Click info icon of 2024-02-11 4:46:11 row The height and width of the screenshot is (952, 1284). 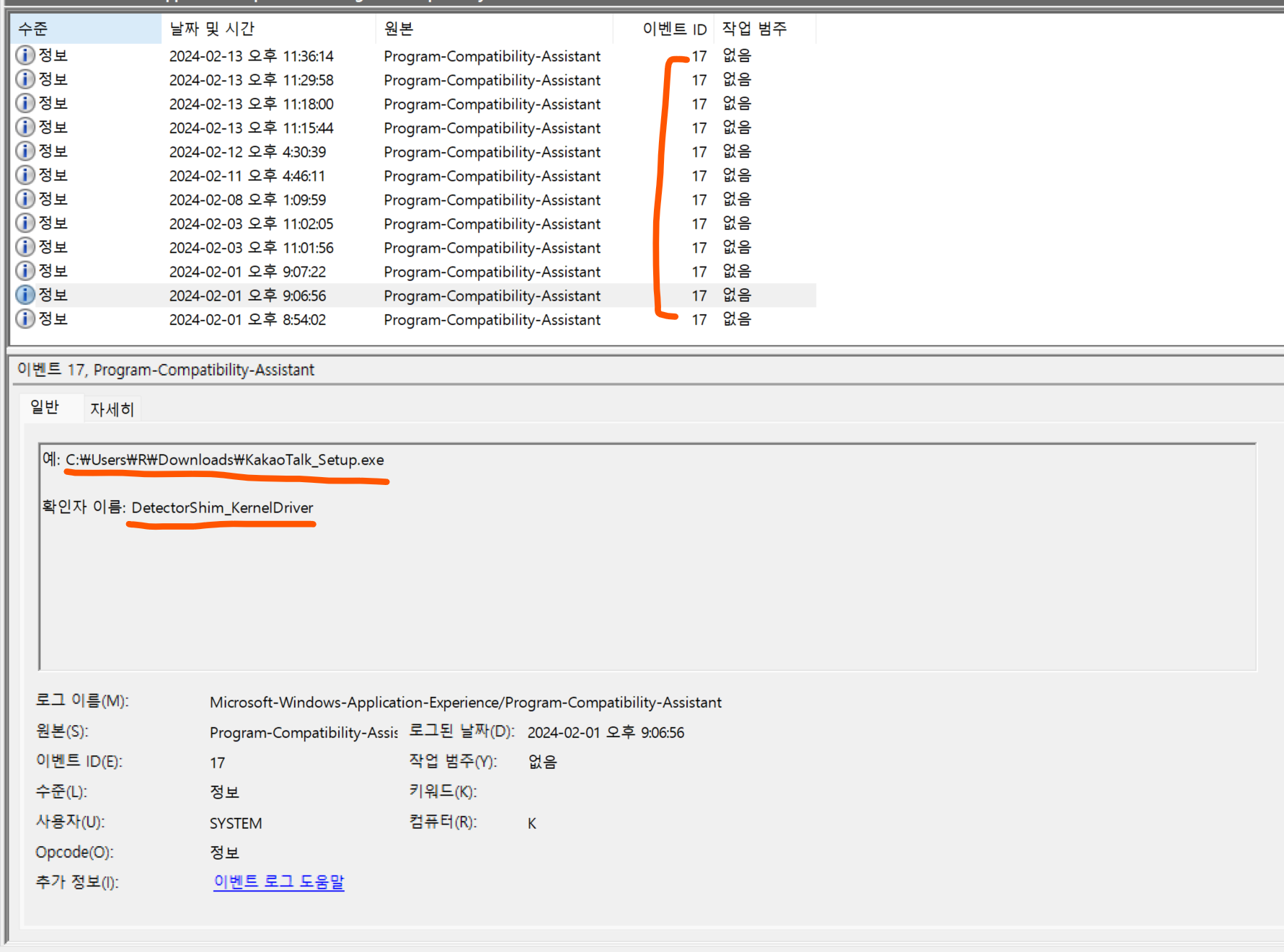(x=25, y=175)
